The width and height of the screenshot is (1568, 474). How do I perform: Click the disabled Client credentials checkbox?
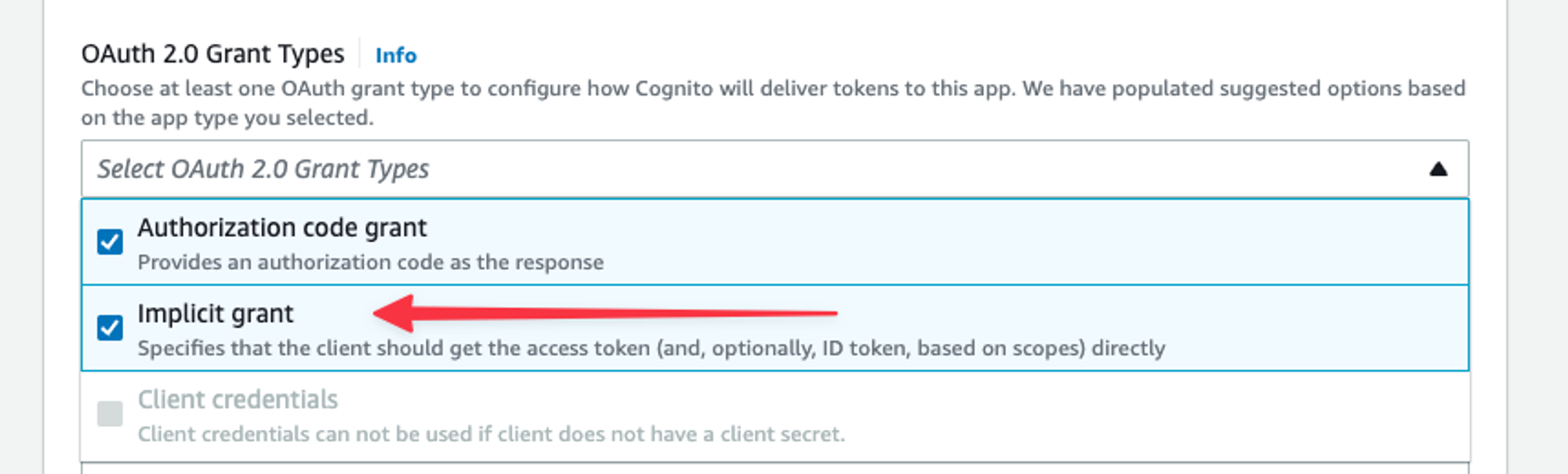pyautogui.click(x=110, y=414)
